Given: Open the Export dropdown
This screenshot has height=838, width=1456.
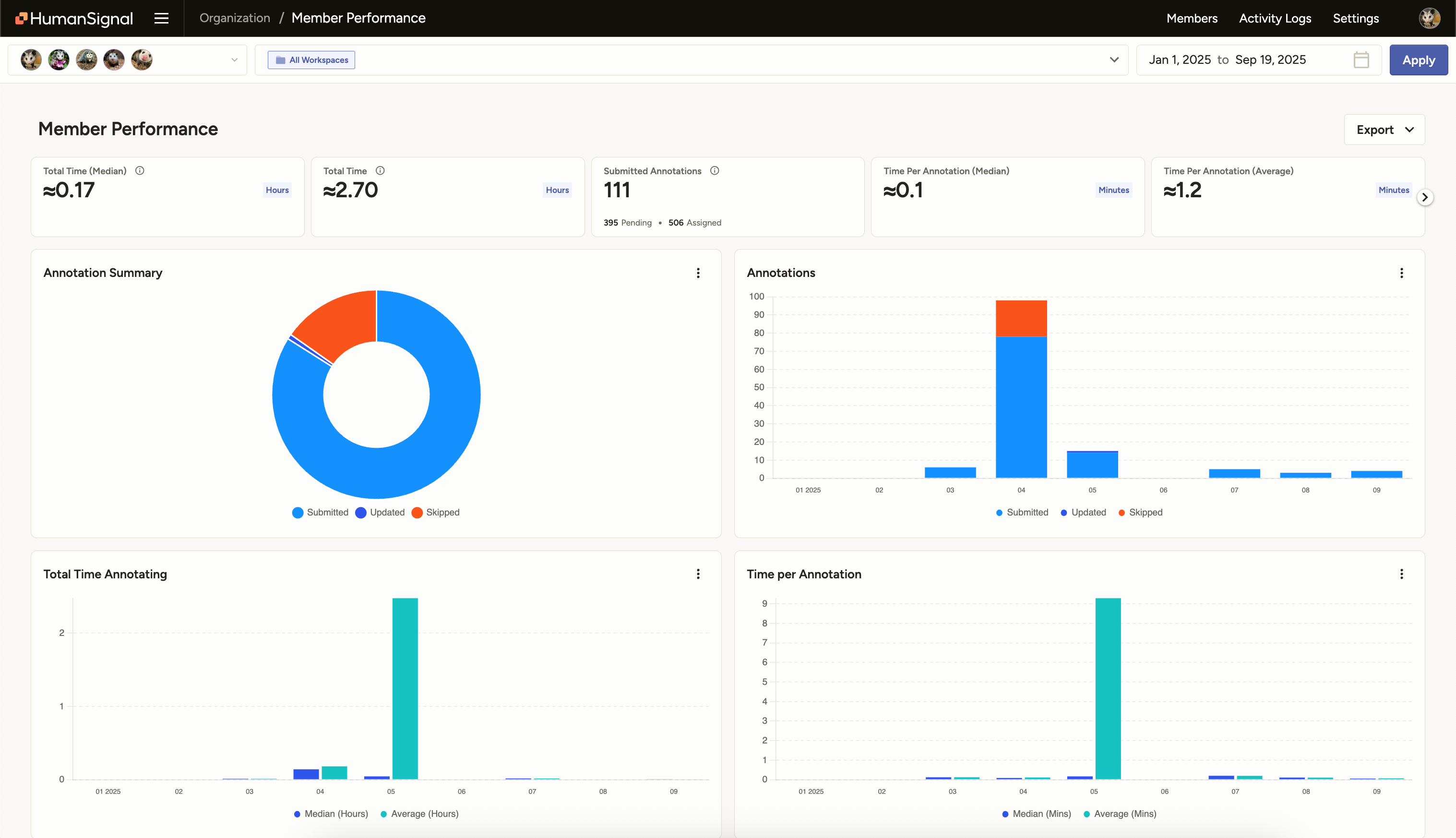Looking at the screenshot, I should coord(1384,129).
